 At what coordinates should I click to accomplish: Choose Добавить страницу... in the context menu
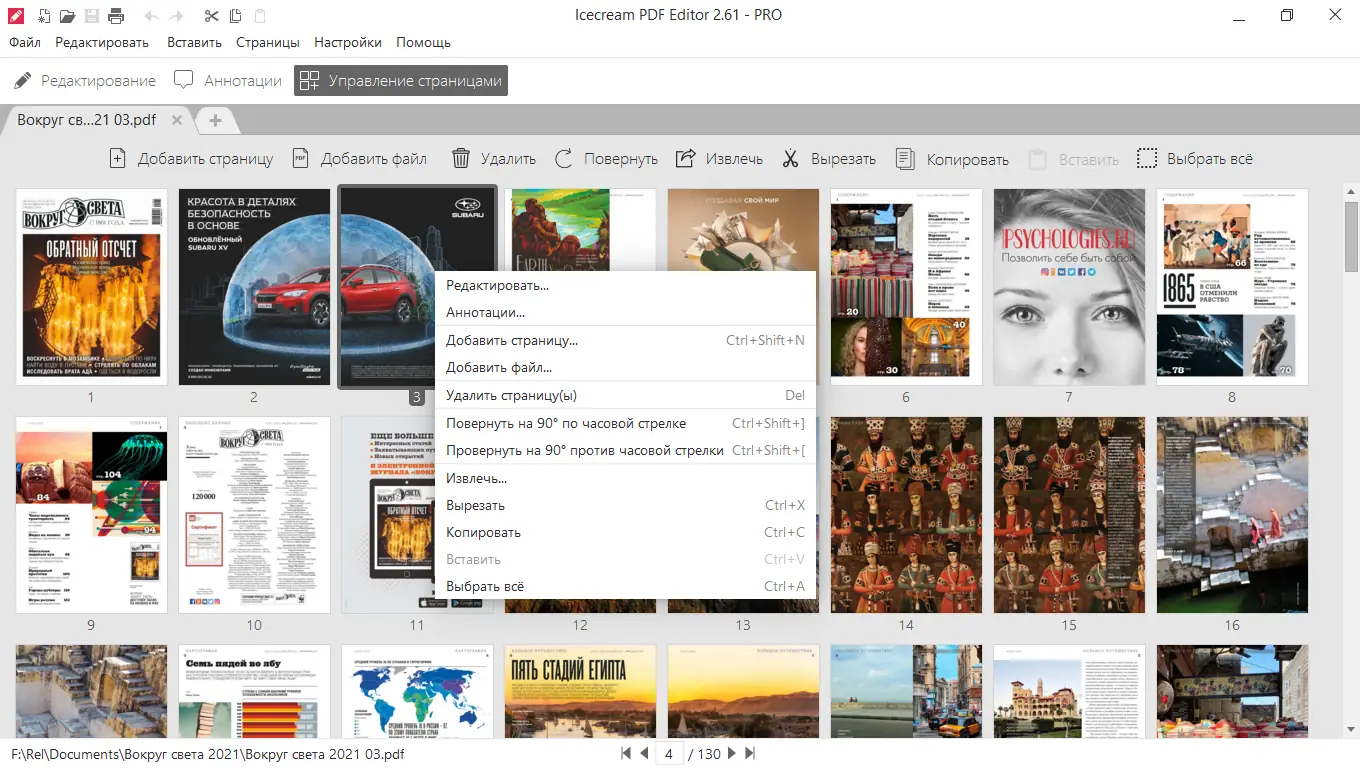[625, 340]
